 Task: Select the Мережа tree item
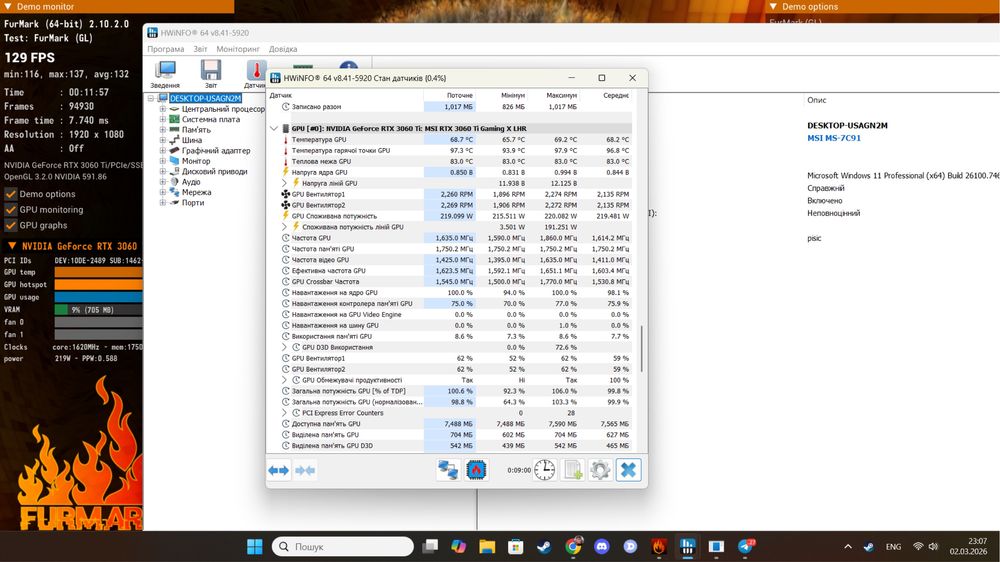[x=196, y=192]
